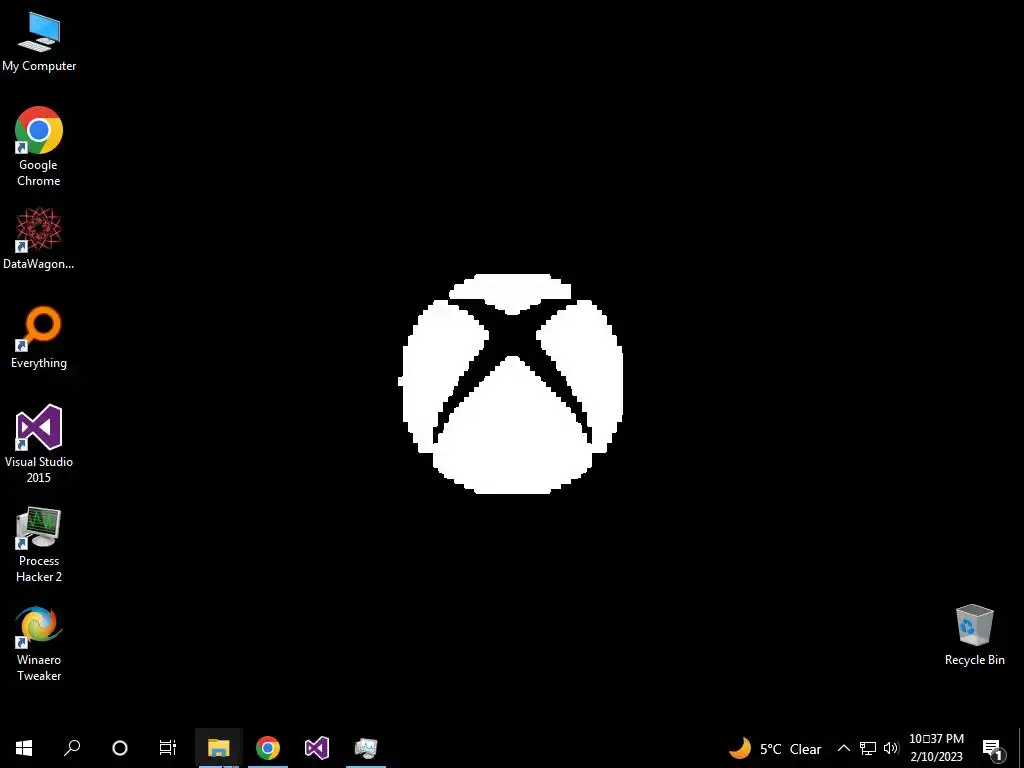Switch to Visual Studio in taskbar
The width and height of the screenshot is (1024, 768).
click(x=317, y=748)
